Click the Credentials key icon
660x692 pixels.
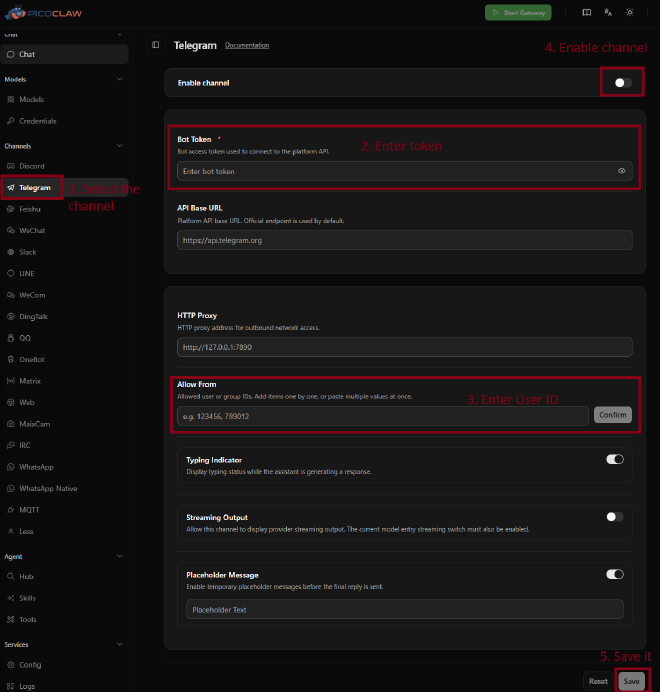(11, 121)
